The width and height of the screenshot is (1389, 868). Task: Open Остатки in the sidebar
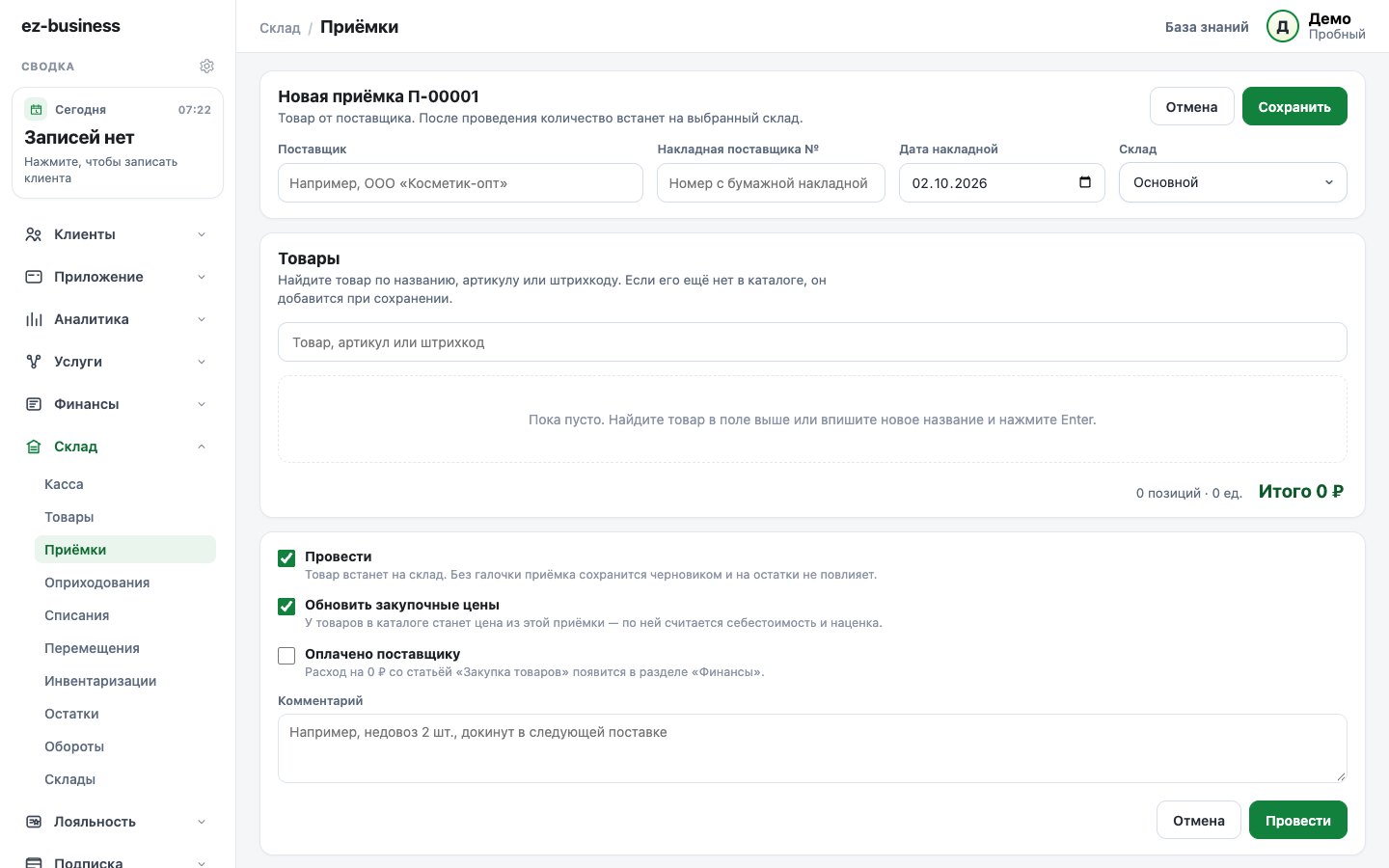[125, 714]
